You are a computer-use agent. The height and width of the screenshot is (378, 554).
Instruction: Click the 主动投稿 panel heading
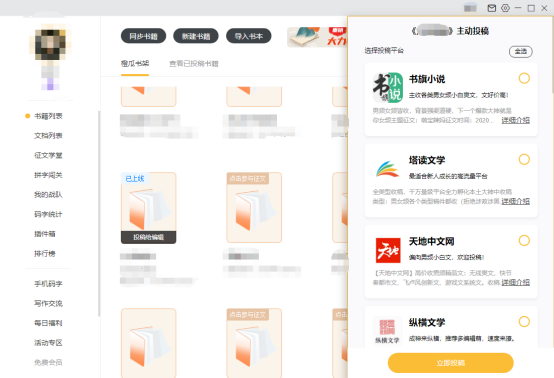pos(472,31)
